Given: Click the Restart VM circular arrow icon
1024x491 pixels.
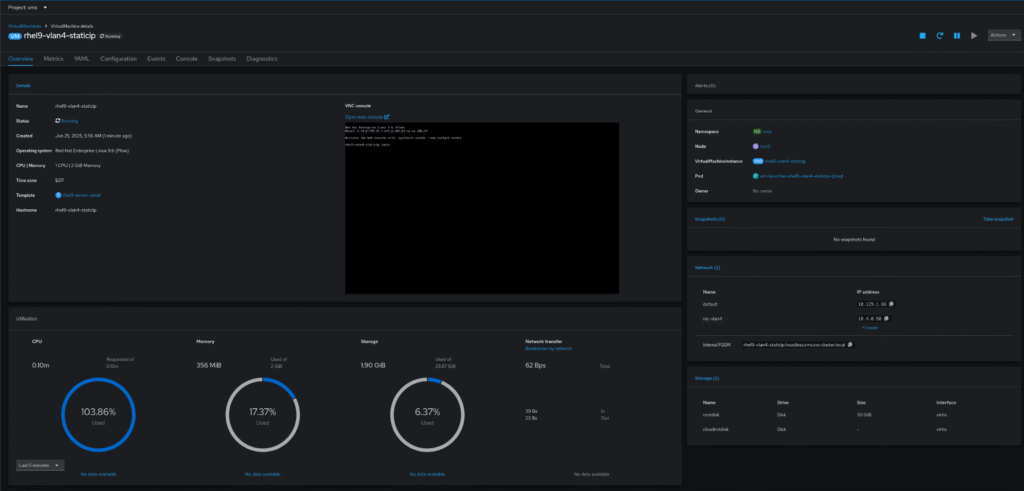Looking at the screenshot, I should [940, 35].
